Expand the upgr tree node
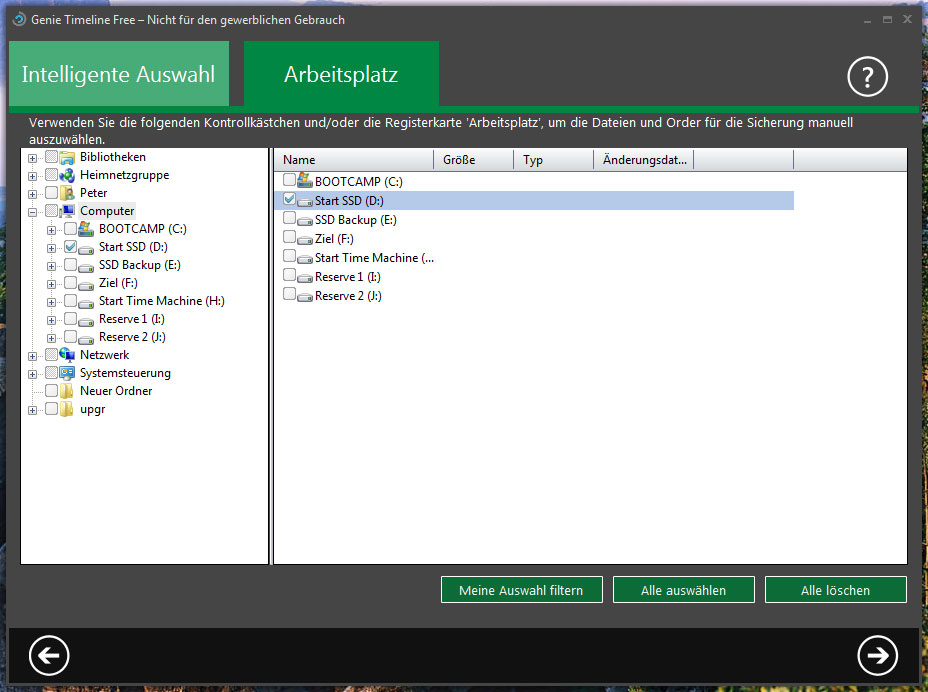This screenshot has width=928, height=692. click(33, 410)
